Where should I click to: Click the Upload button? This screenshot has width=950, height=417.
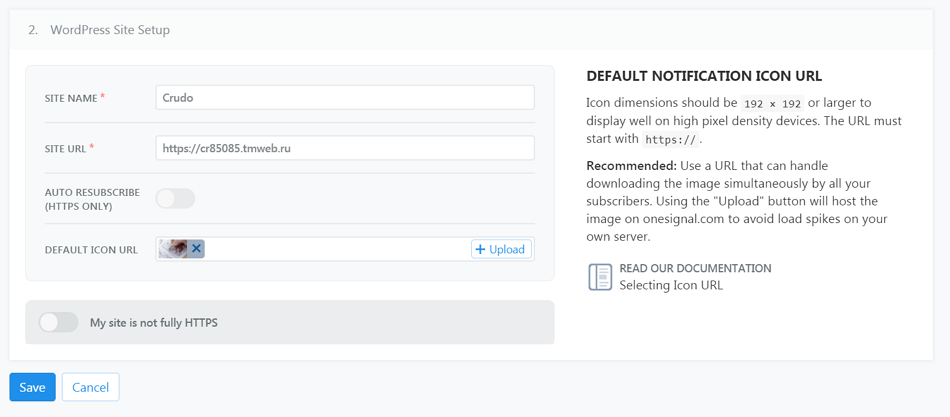[x=501, y=249]
